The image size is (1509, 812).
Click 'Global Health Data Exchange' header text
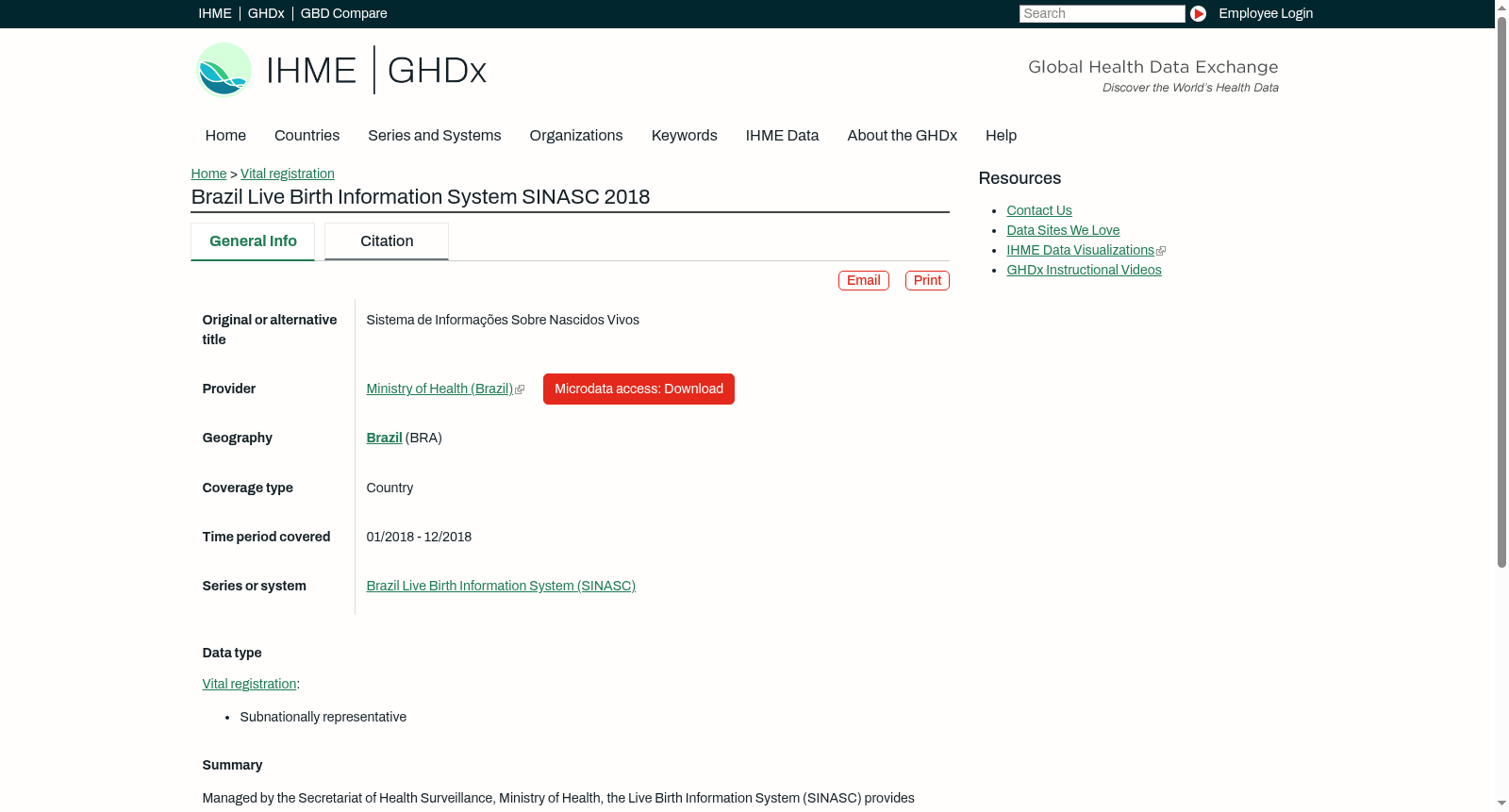tap(1153, 67)
